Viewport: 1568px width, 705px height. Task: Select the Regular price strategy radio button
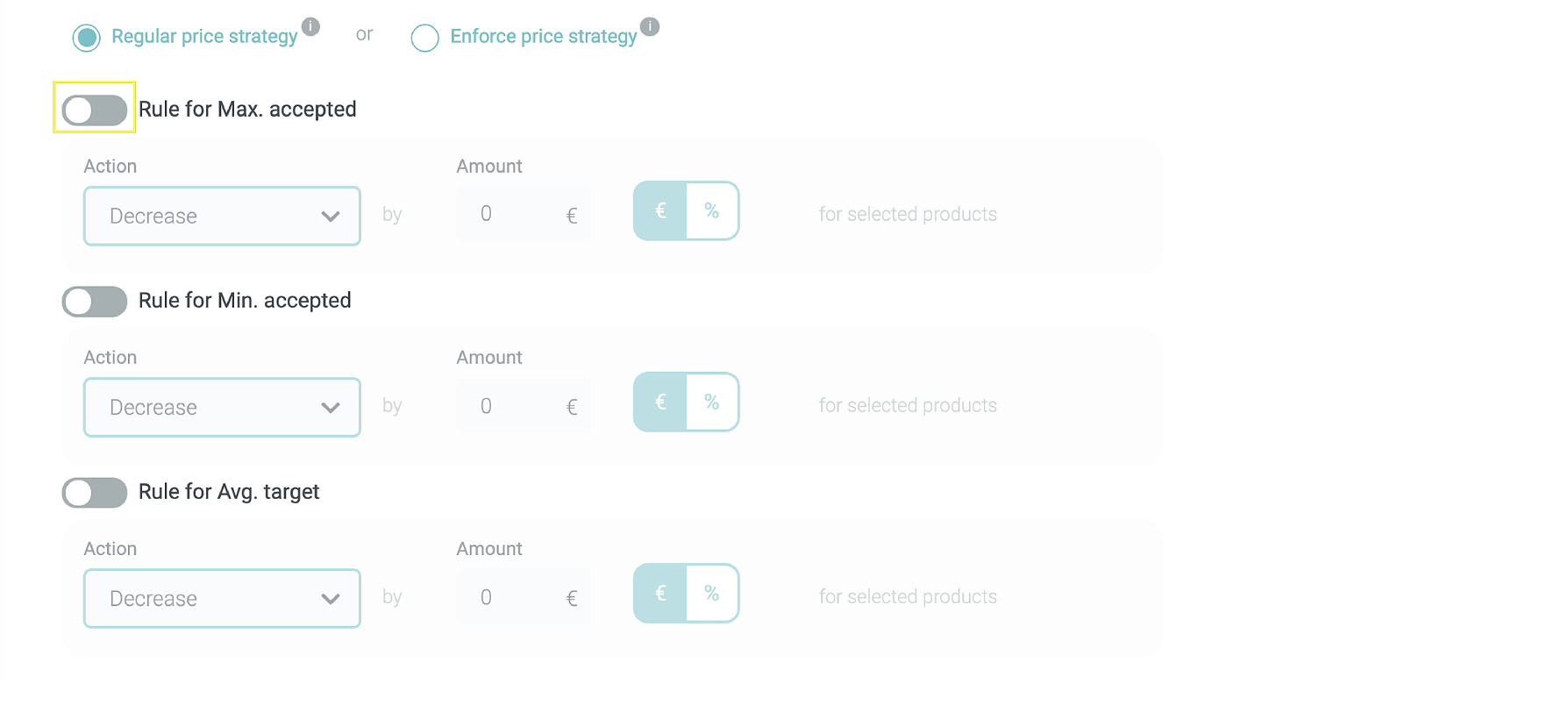click(x=87, y=38)
